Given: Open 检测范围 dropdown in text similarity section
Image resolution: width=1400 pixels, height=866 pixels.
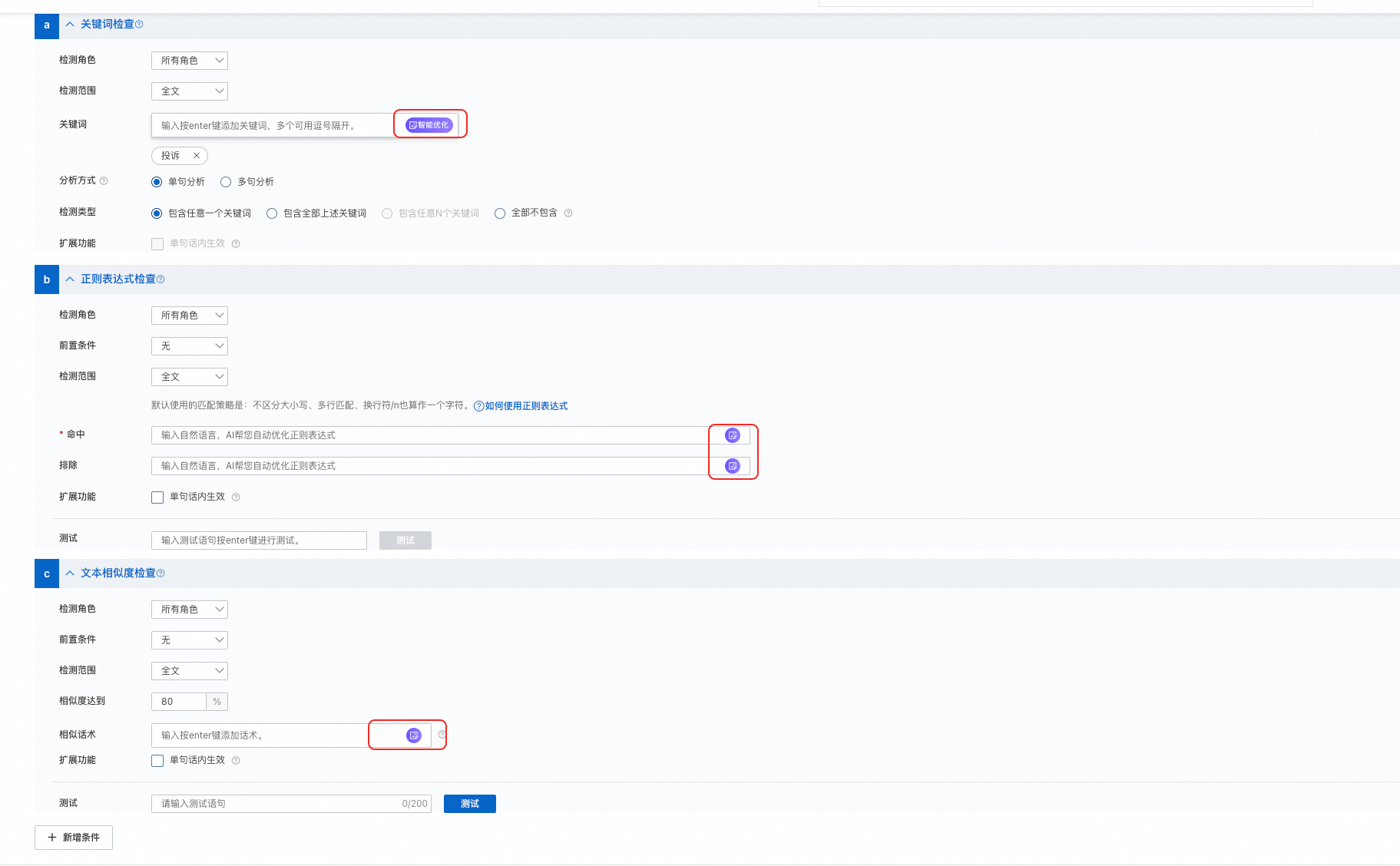Looking at the screenshot, I should tap(190, 671).
